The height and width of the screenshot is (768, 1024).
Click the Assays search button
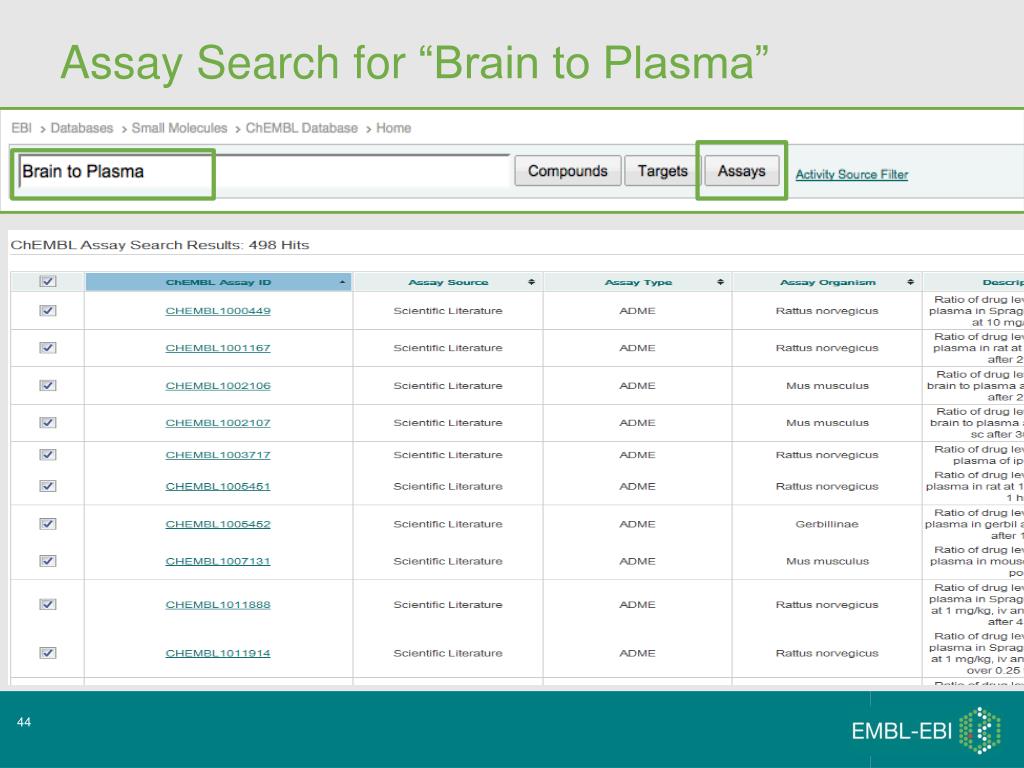(x=741, y=171)
